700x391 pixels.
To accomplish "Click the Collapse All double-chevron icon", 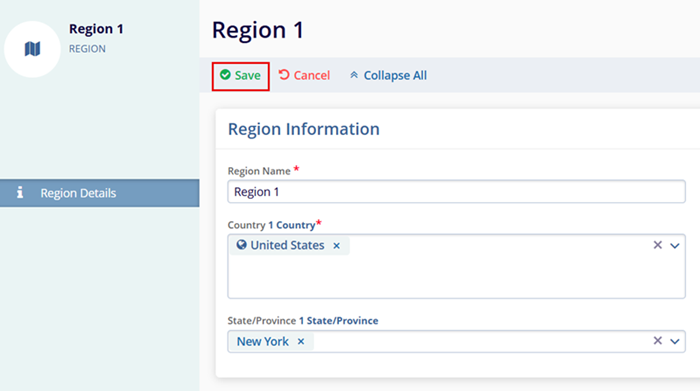I will (354, 75).
